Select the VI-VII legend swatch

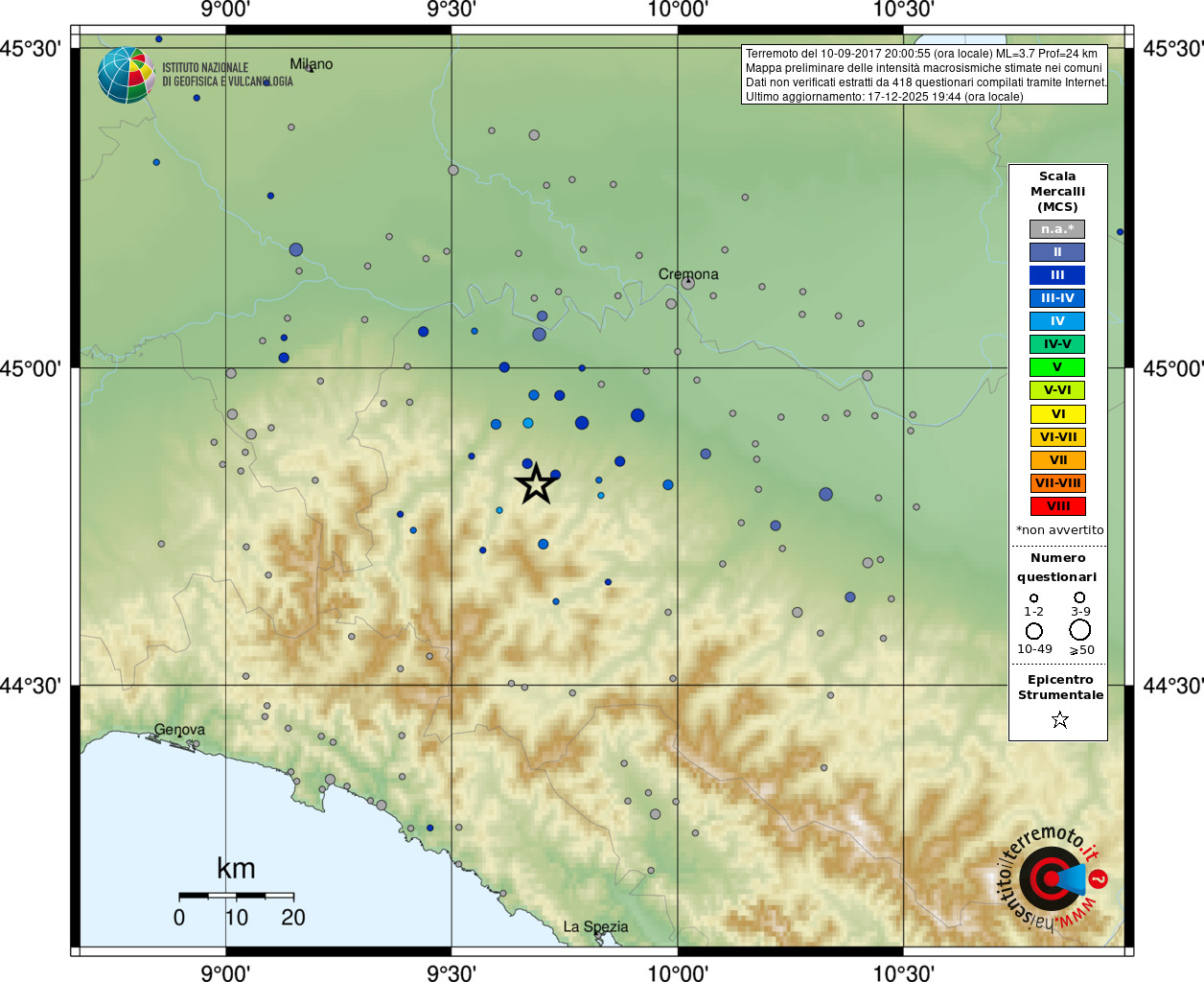[1057, 437]
